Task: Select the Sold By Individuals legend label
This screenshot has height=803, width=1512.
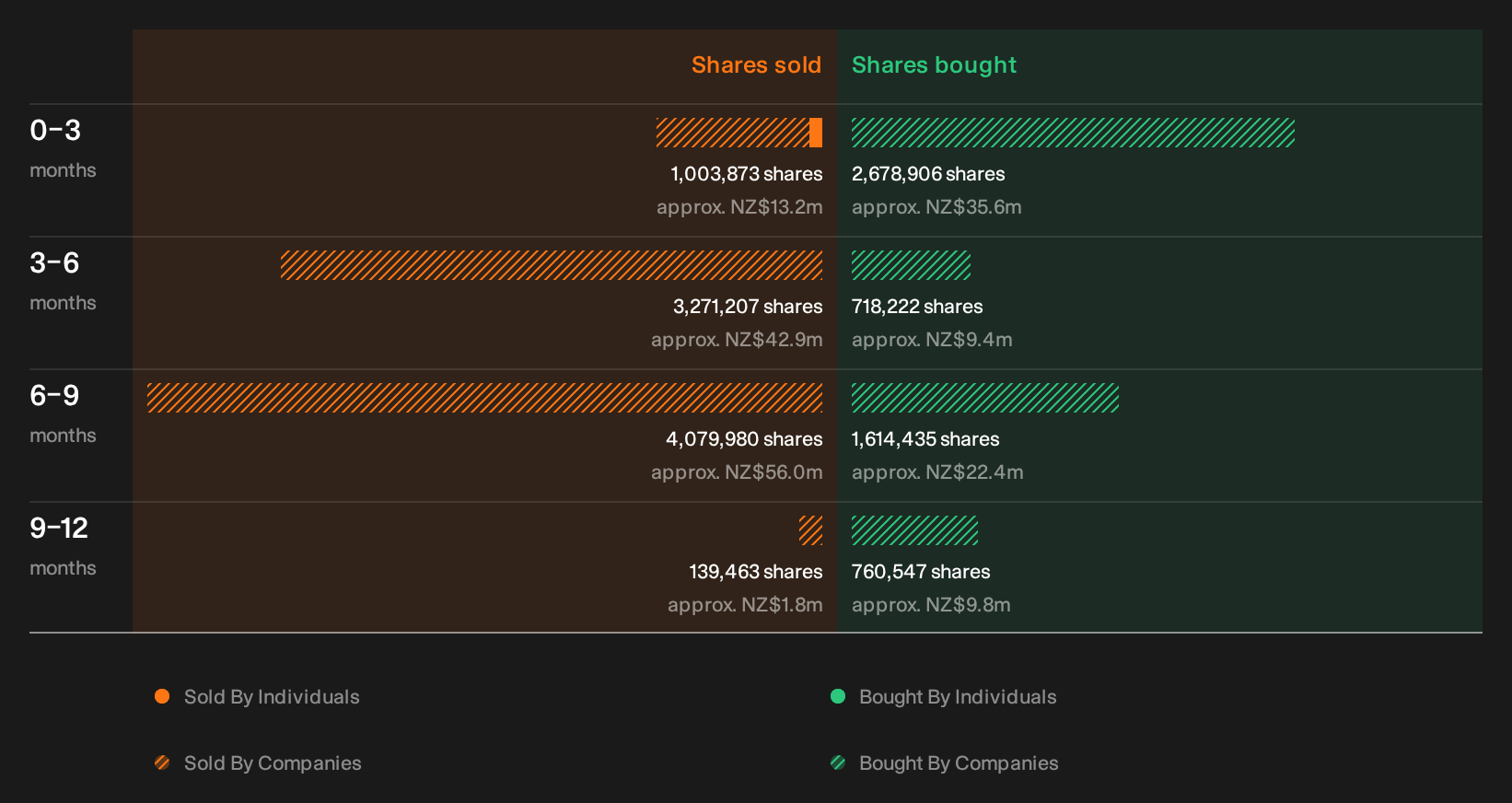Action: [272, 697]
